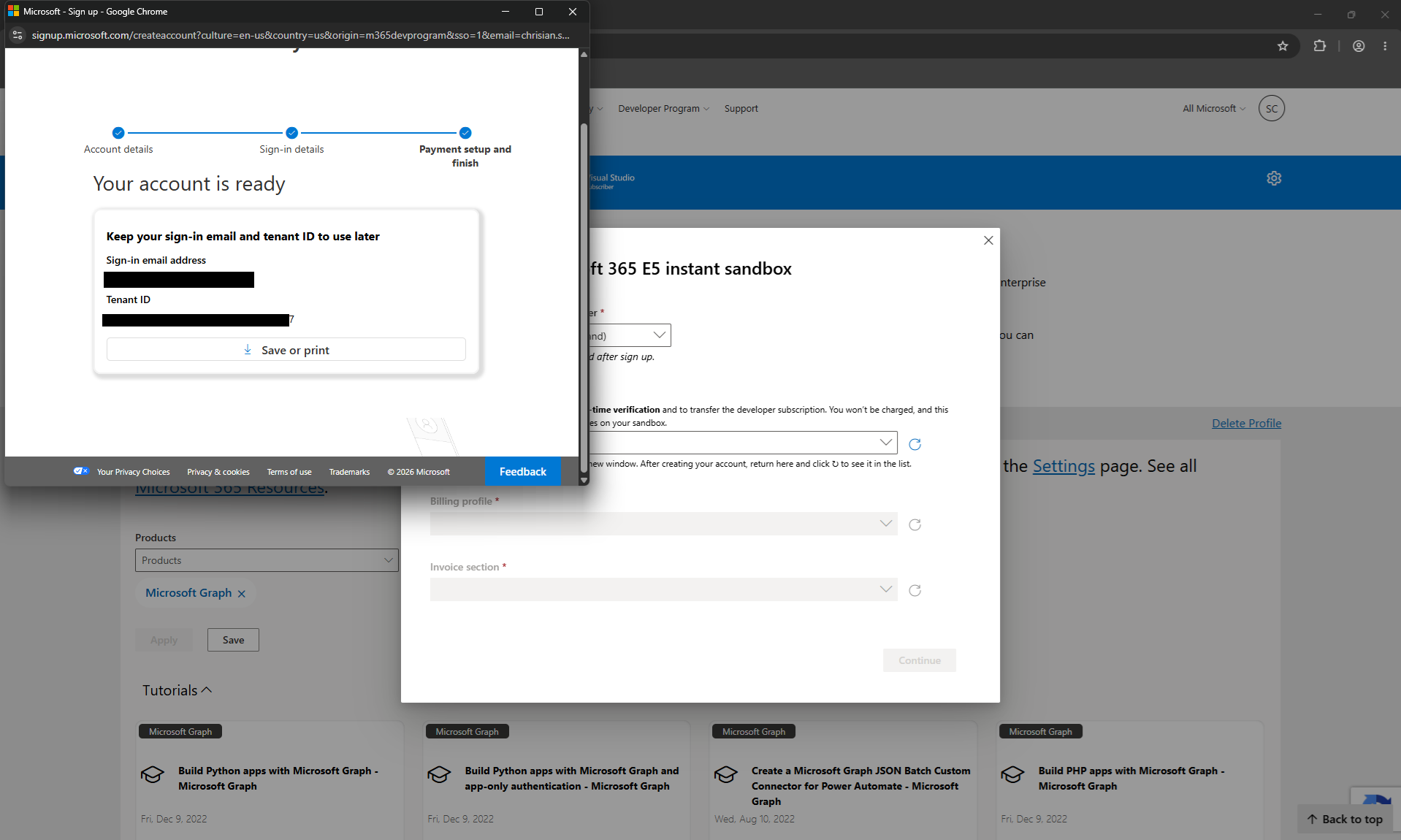Close the Microsoft Sign up popup window
The image size is (1401, 840).
573,12
